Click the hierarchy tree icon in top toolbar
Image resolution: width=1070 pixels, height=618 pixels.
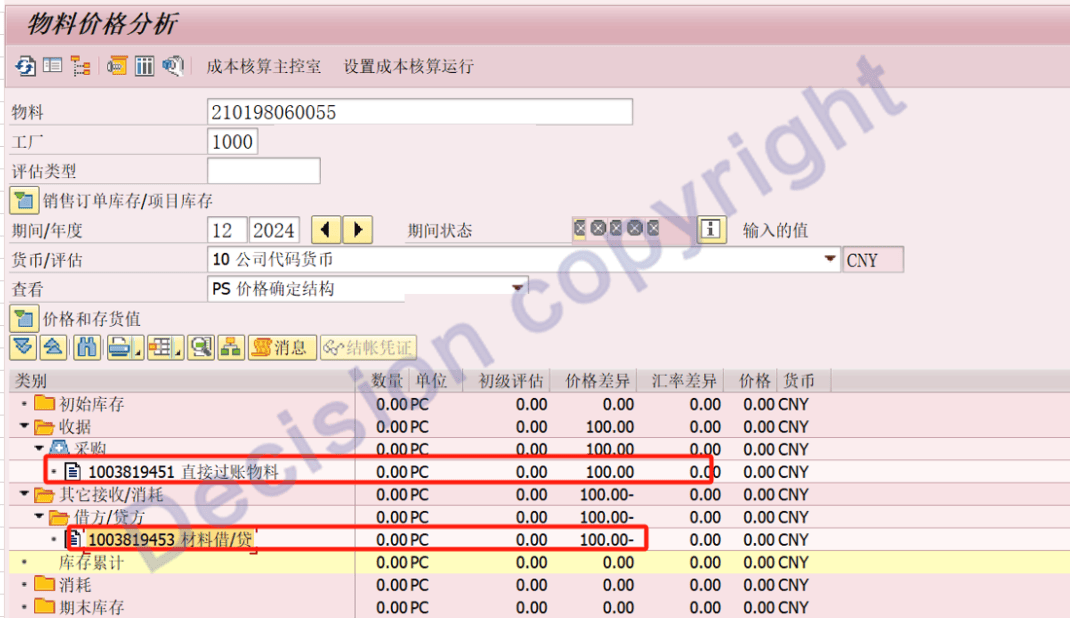tap(81, 66)
